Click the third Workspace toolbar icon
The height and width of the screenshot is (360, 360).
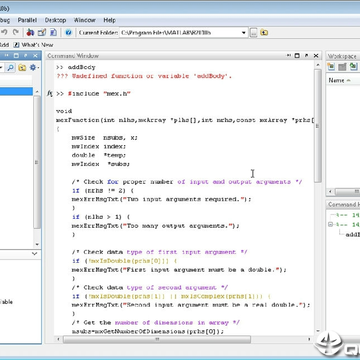353,67
